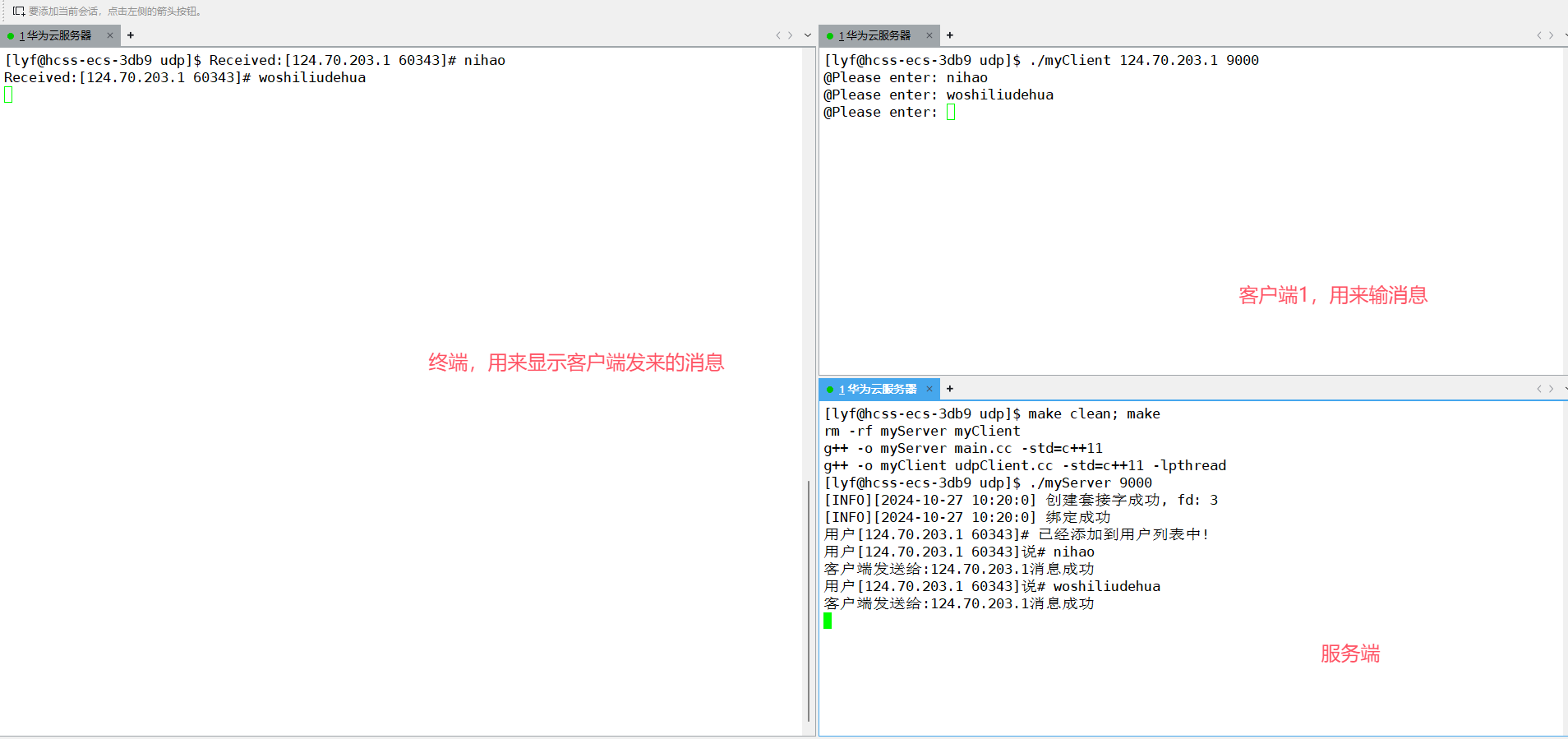
Task: Go to previous tab in the top-right pane
Action: [1538, 35]
